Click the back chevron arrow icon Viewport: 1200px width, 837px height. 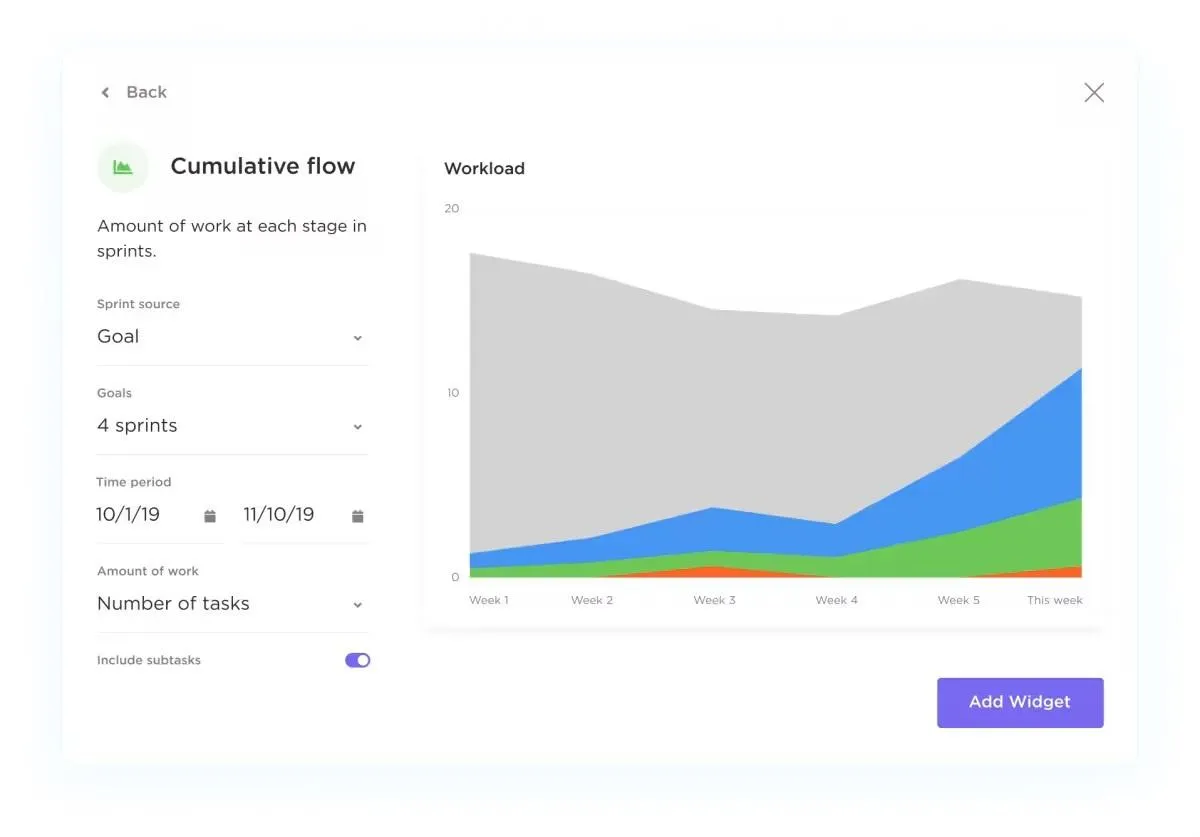pyautogui.click(x=105, y=92)
